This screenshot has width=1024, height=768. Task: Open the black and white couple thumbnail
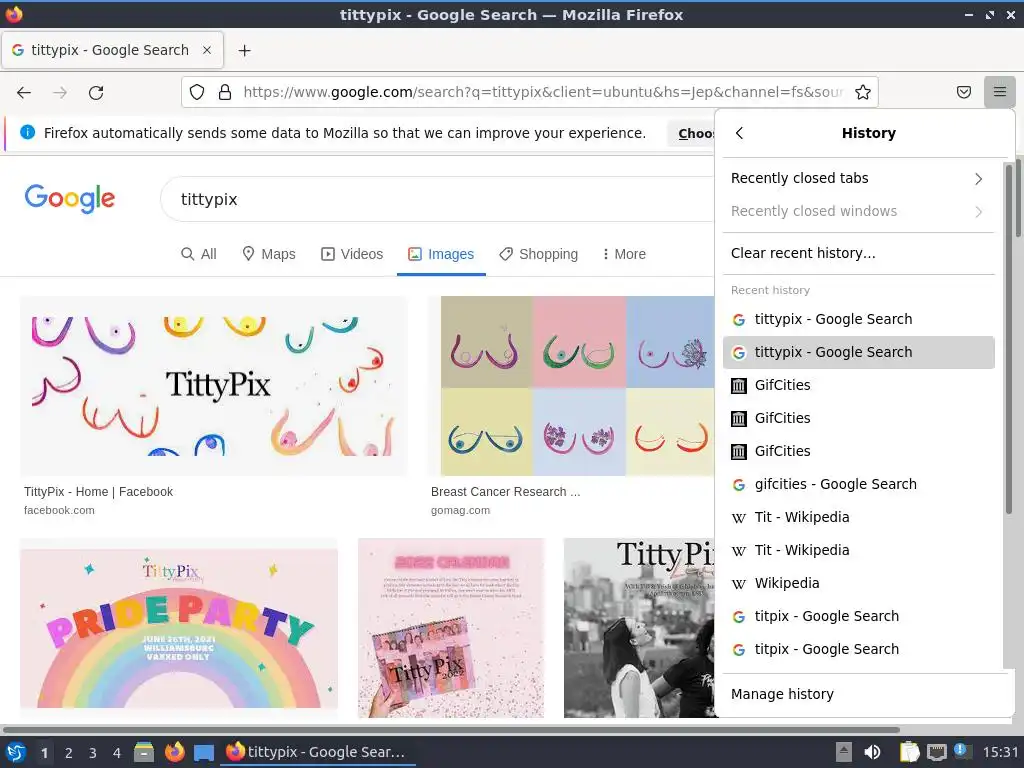tap(639, 628)
